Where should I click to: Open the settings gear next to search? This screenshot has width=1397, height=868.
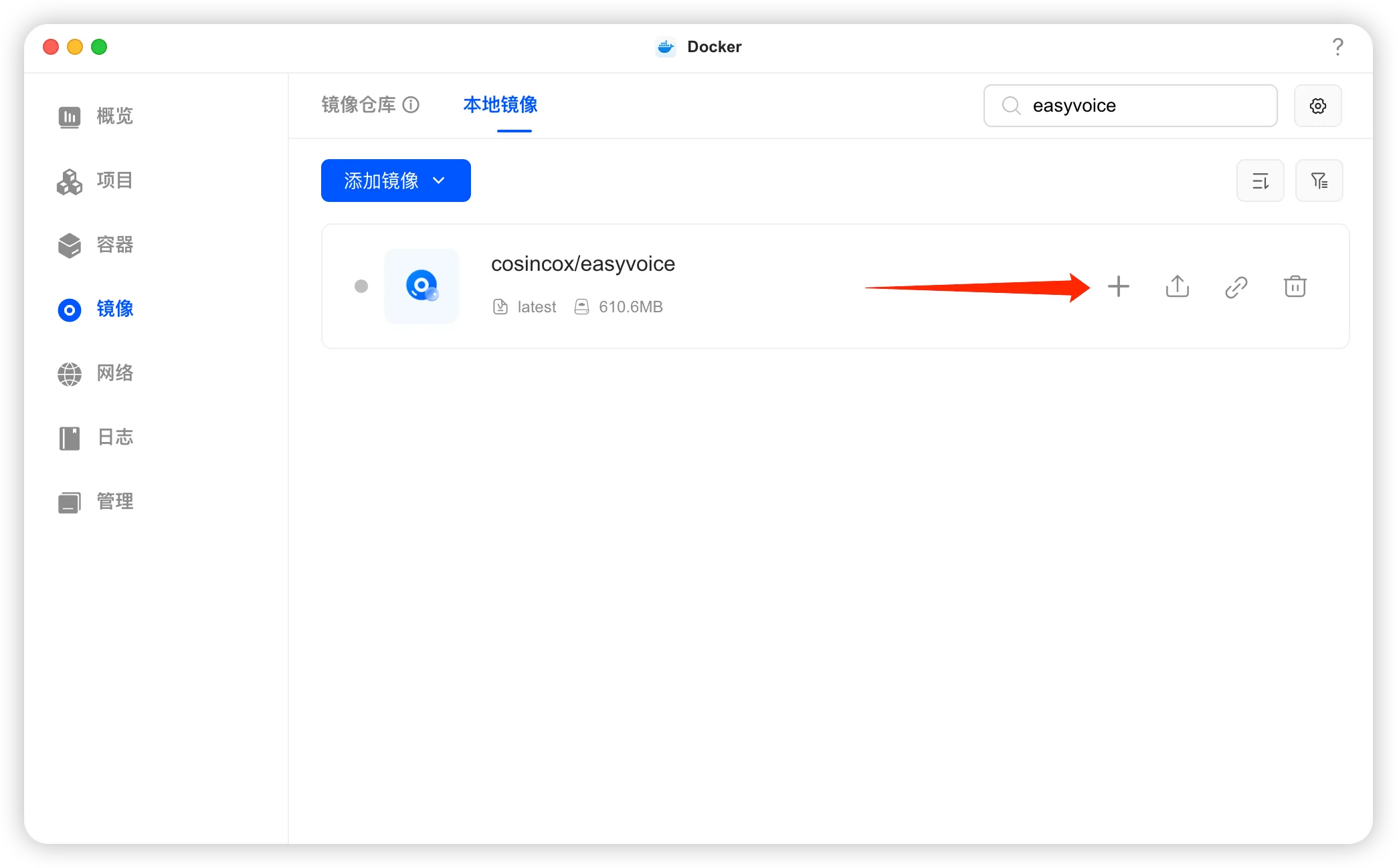(x=1317, y=106)
